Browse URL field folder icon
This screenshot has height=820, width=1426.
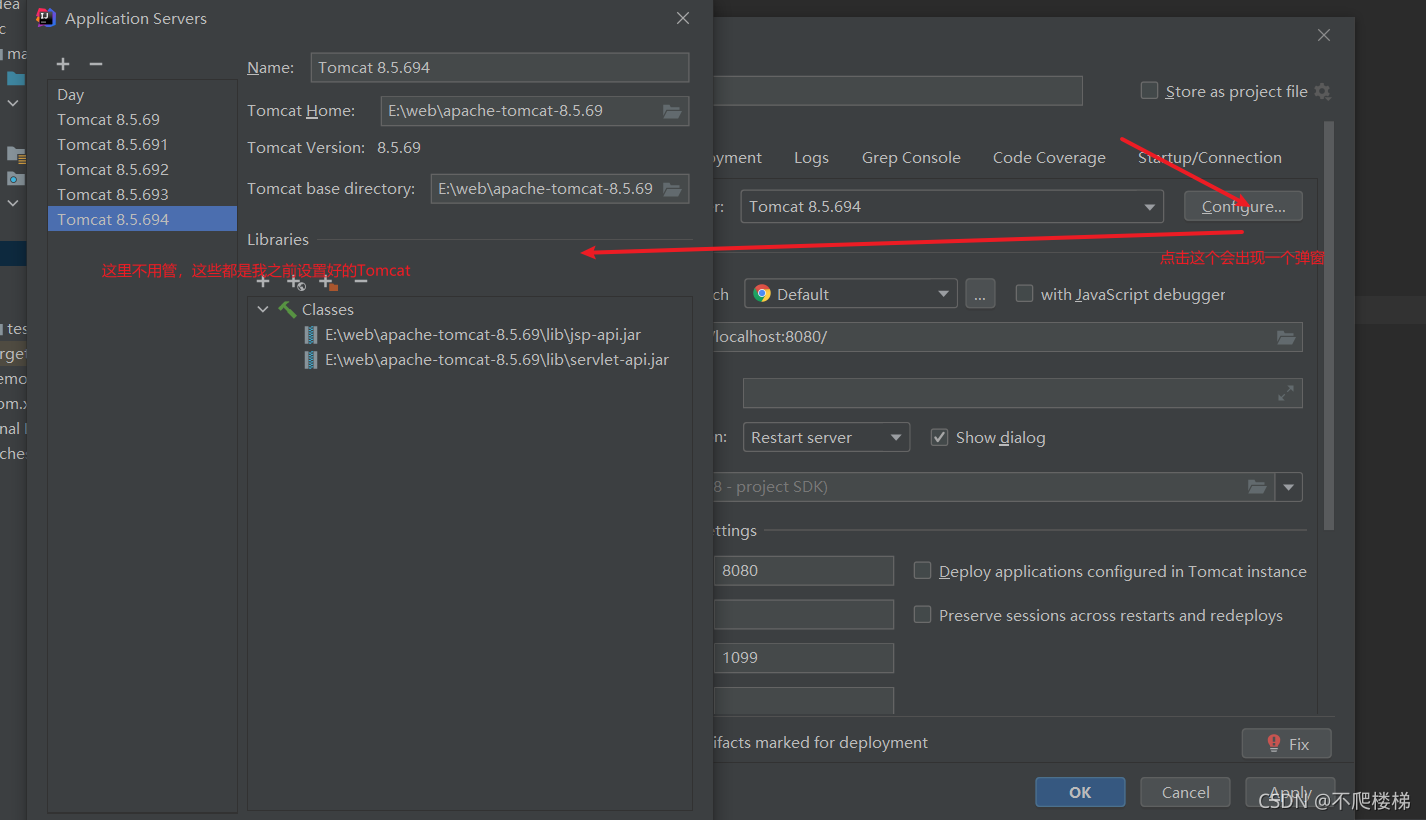pos(1286,337)
